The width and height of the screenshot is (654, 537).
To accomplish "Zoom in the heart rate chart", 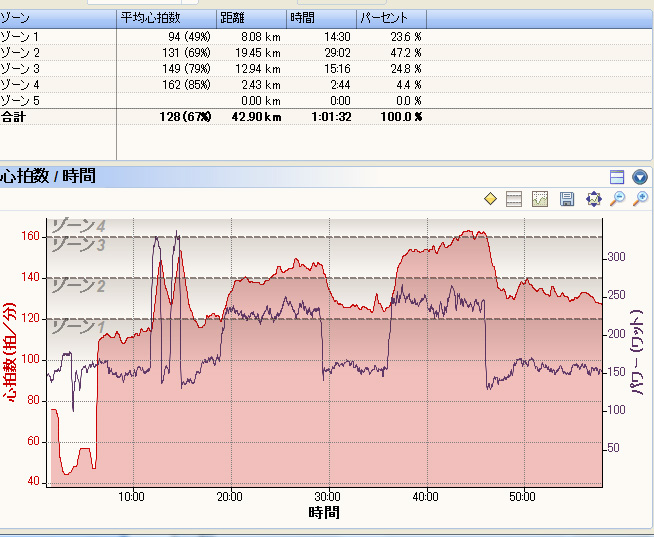I will 640,199.
